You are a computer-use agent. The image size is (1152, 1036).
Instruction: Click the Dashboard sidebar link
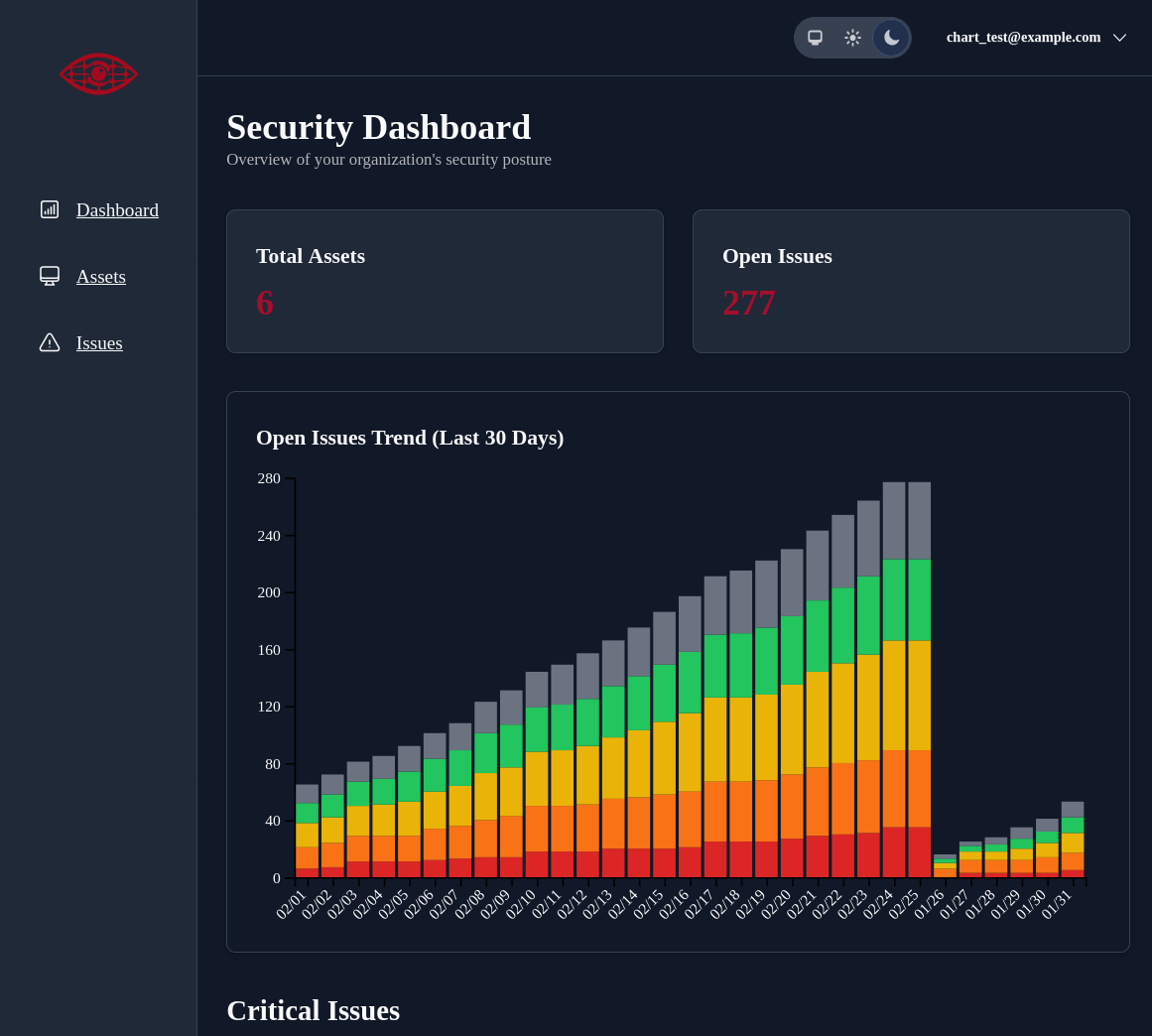coord(117,209)
